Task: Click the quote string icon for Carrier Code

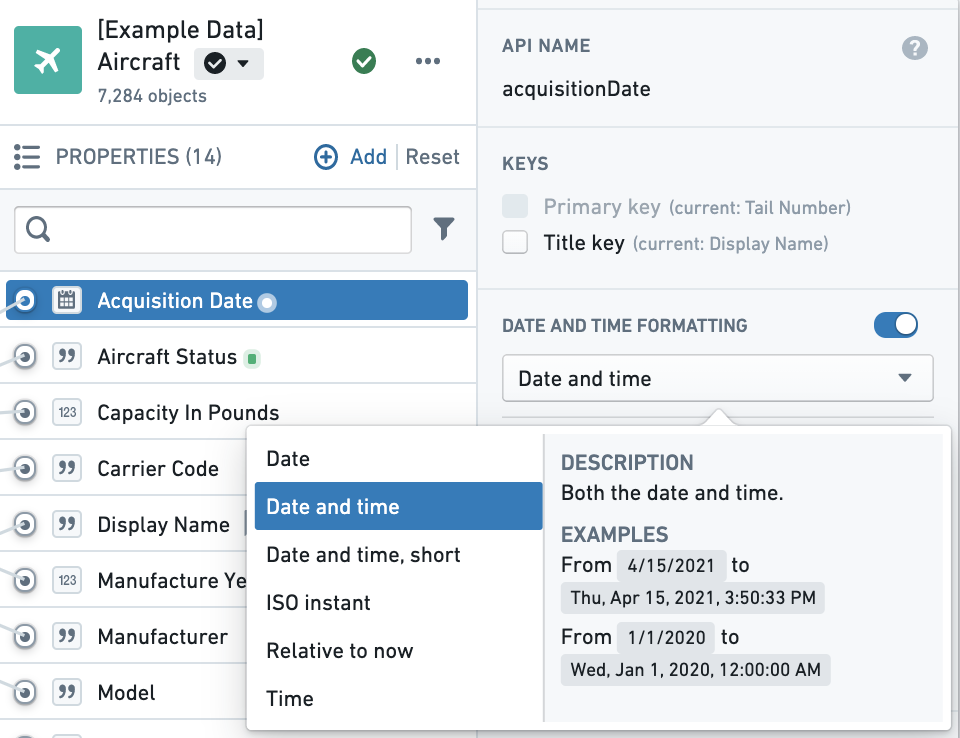Action: click(67, 469)
